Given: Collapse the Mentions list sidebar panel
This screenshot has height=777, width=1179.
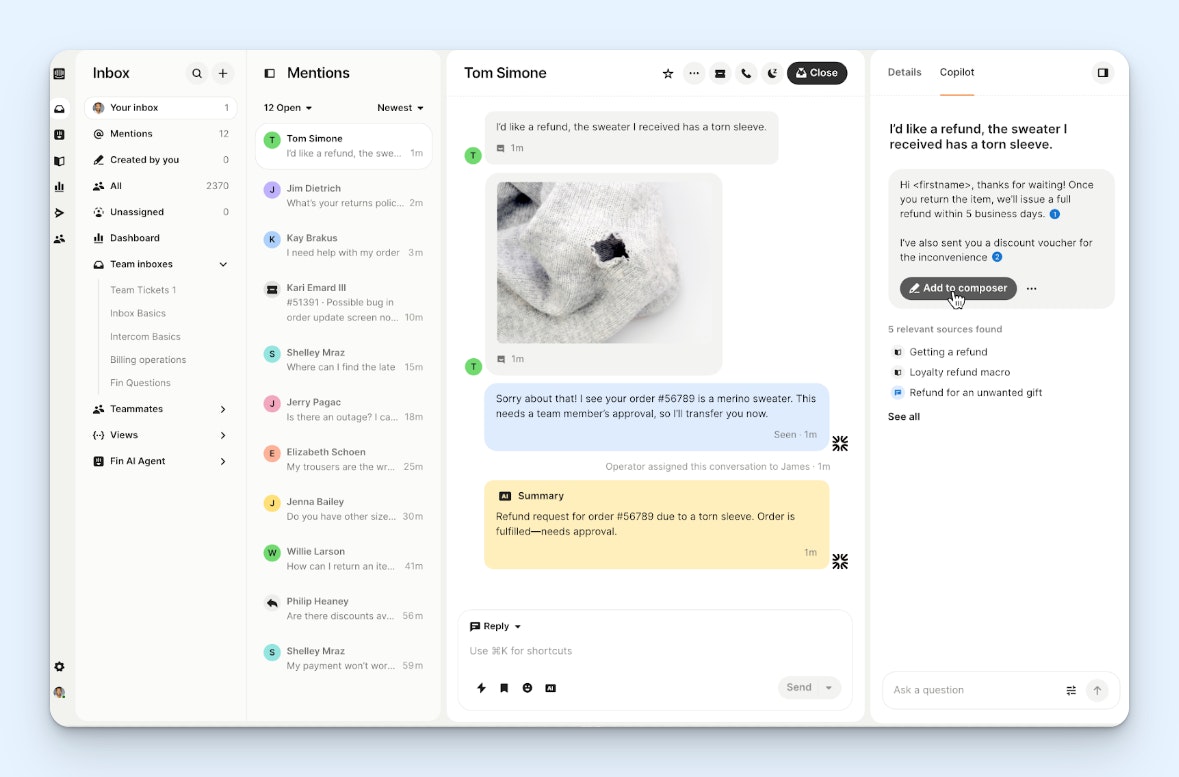Looking at the screenshot, I should click(x=269, y=73).
